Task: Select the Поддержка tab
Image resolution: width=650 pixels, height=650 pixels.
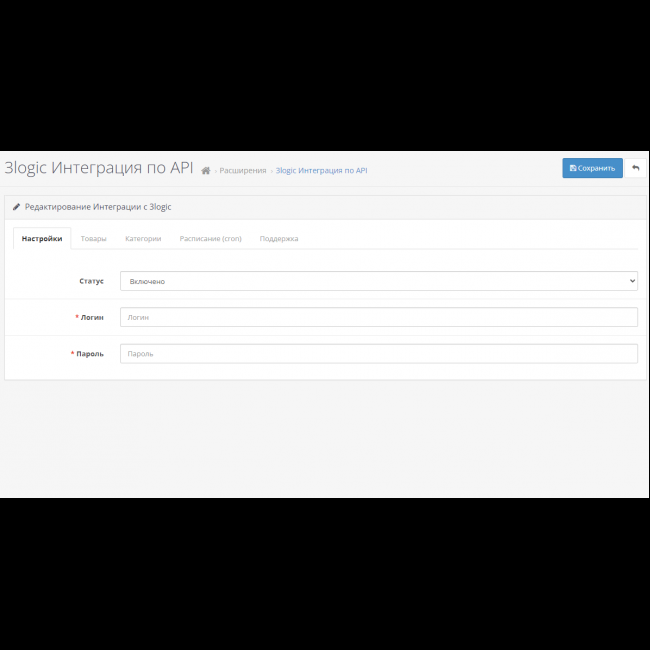Action: pyautogui.click(x=279, y=239)
